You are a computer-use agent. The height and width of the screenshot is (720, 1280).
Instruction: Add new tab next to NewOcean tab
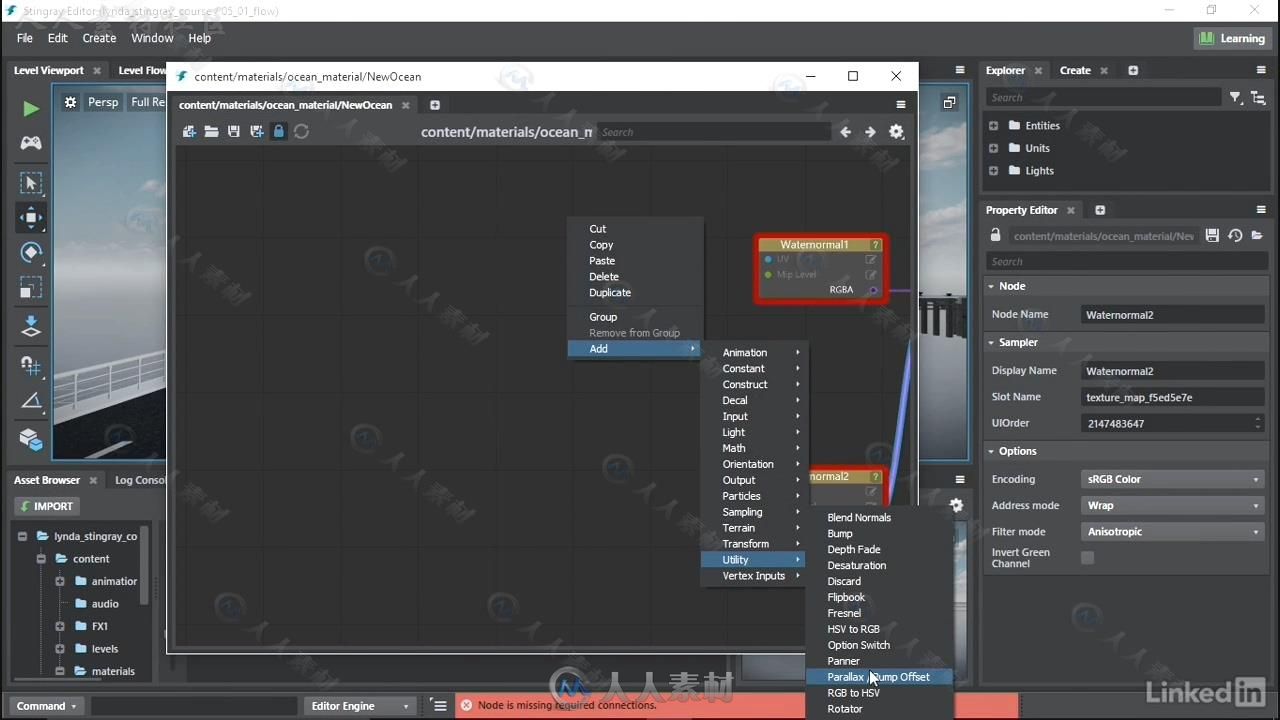[x=435, y=105]
